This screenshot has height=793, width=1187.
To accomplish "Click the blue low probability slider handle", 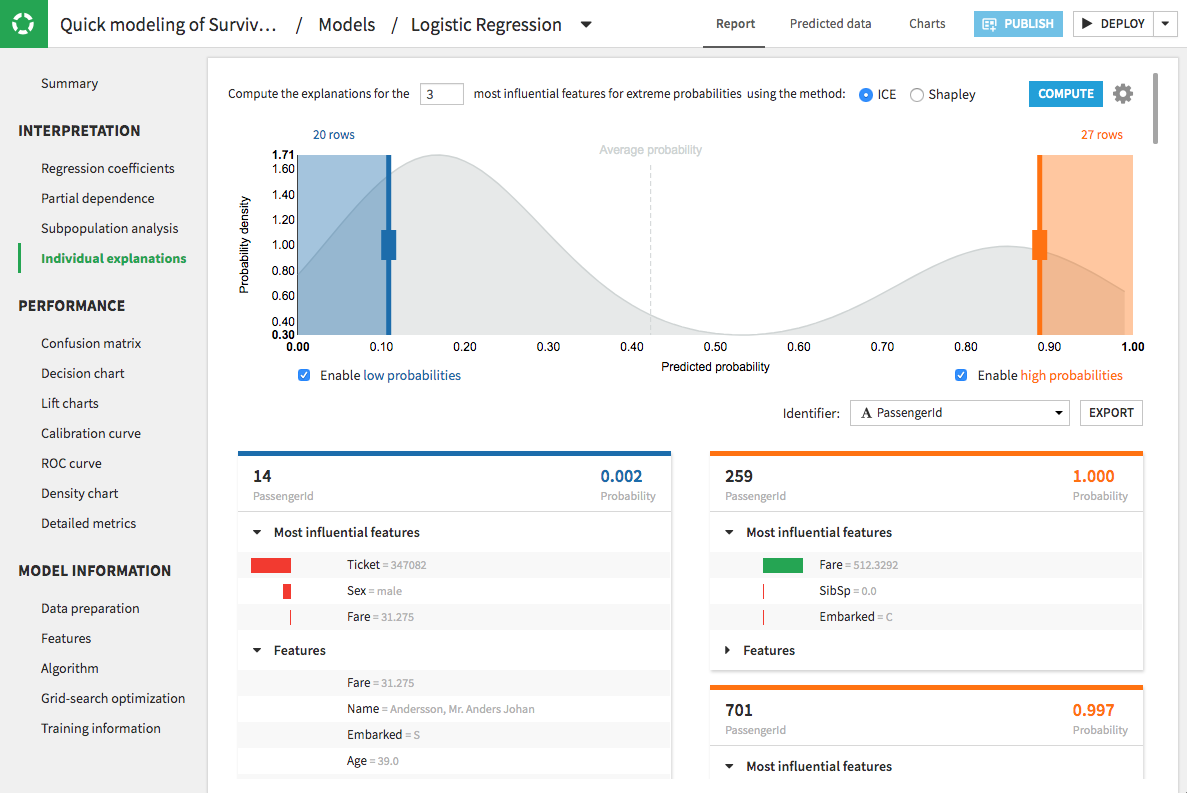I will point(389,245).
